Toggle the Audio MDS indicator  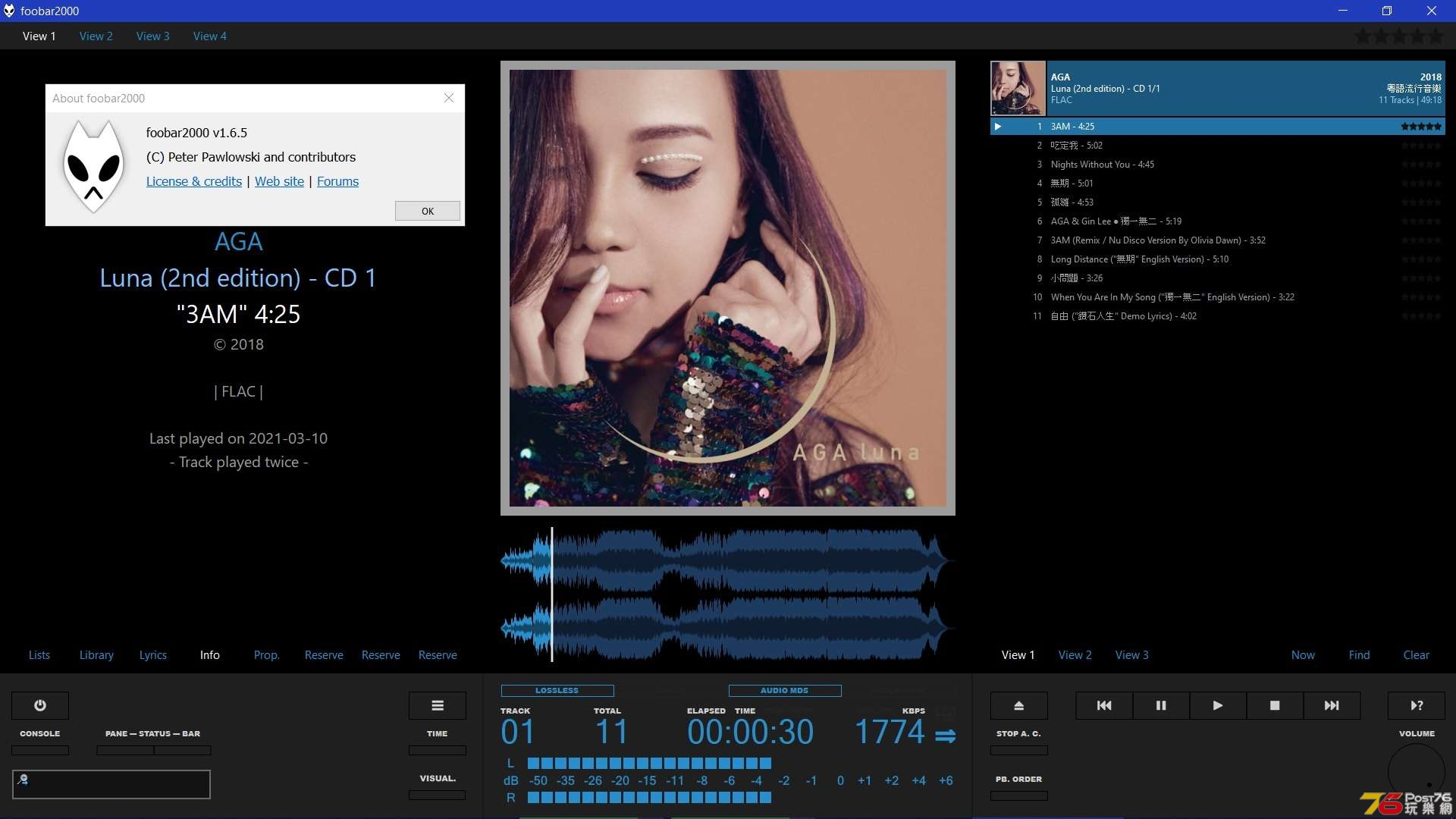coord(784,690)
